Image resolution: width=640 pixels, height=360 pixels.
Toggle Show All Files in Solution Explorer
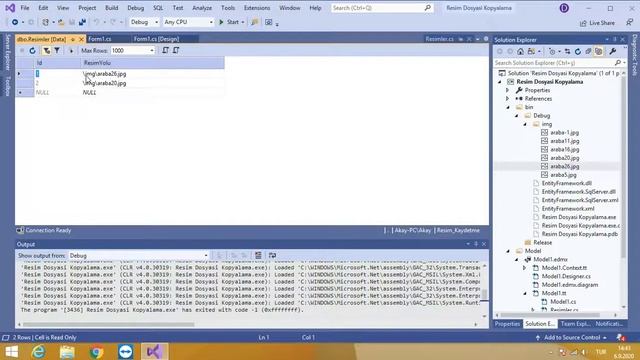coord(598,51)
